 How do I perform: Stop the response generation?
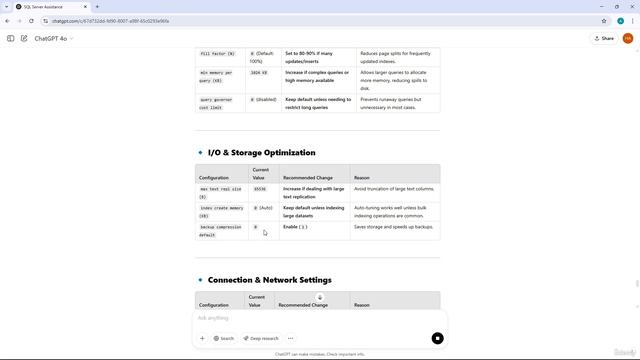click(438, 338)
